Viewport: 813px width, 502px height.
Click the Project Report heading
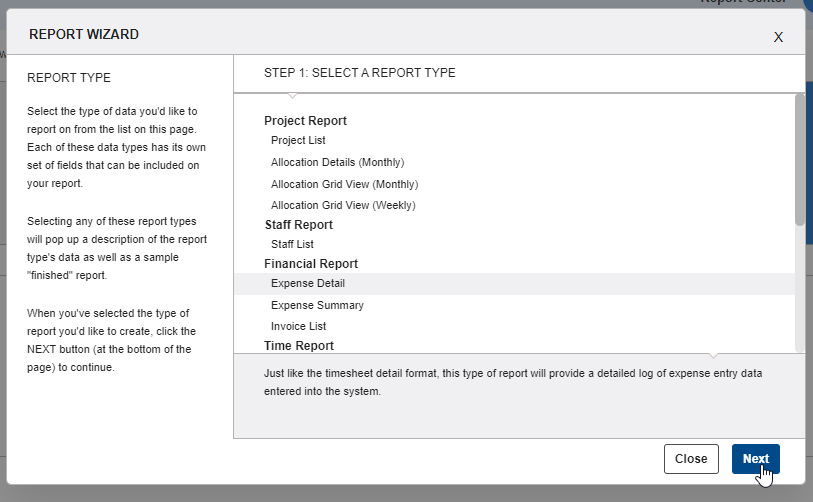(x=305, y=121)
